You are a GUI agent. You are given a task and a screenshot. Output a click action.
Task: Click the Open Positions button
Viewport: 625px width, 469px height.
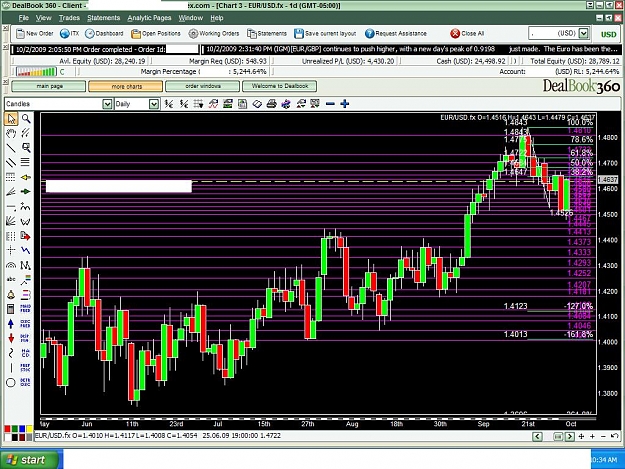pyautogui.click(x=156, y=33)
